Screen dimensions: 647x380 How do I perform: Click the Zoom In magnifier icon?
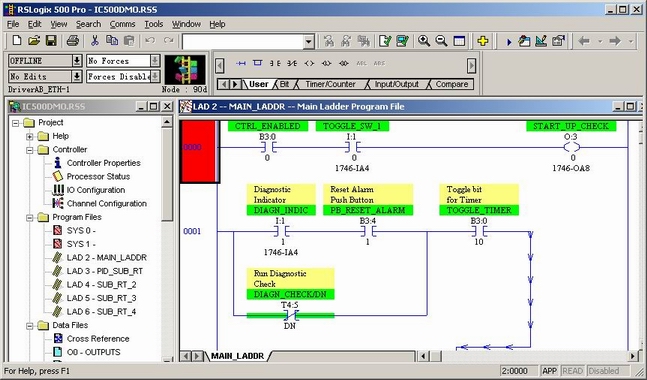tap(424, 40)
